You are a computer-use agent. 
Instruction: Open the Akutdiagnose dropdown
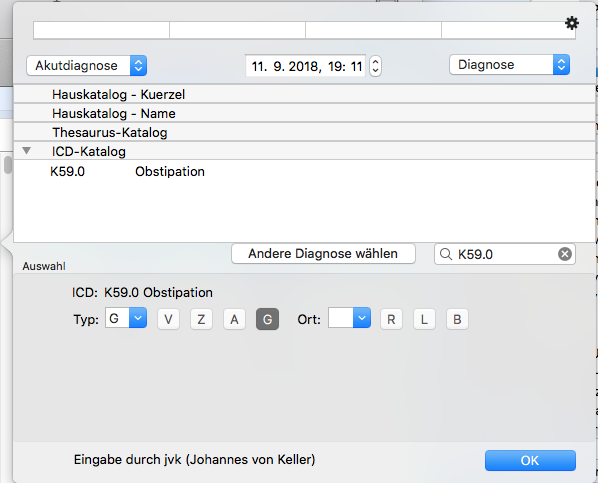pos(87,66)
